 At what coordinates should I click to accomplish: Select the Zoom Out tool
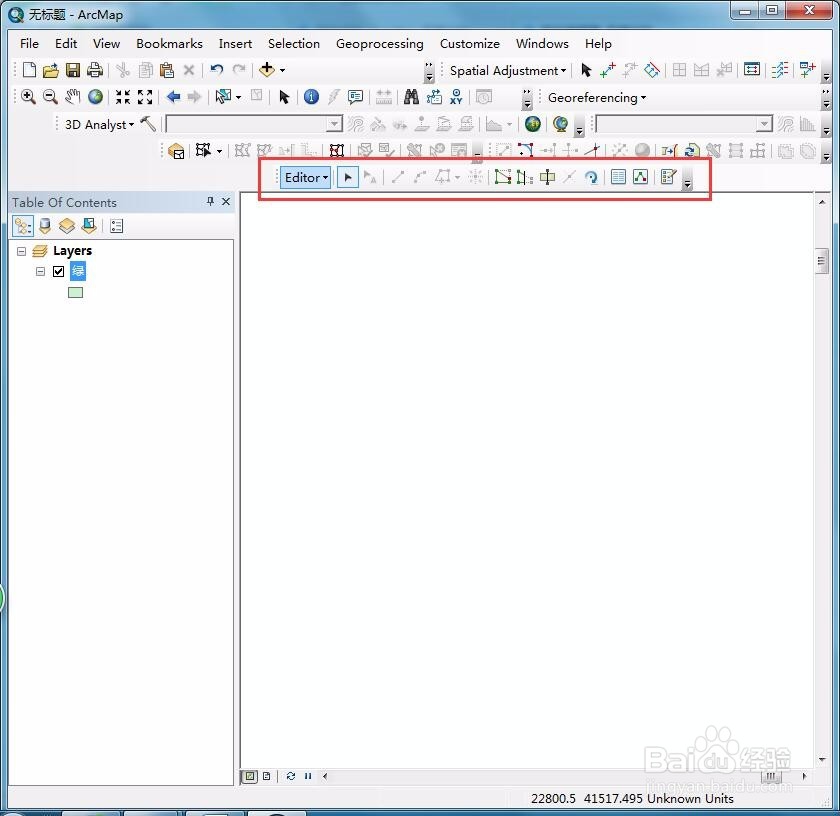(50, 96)
